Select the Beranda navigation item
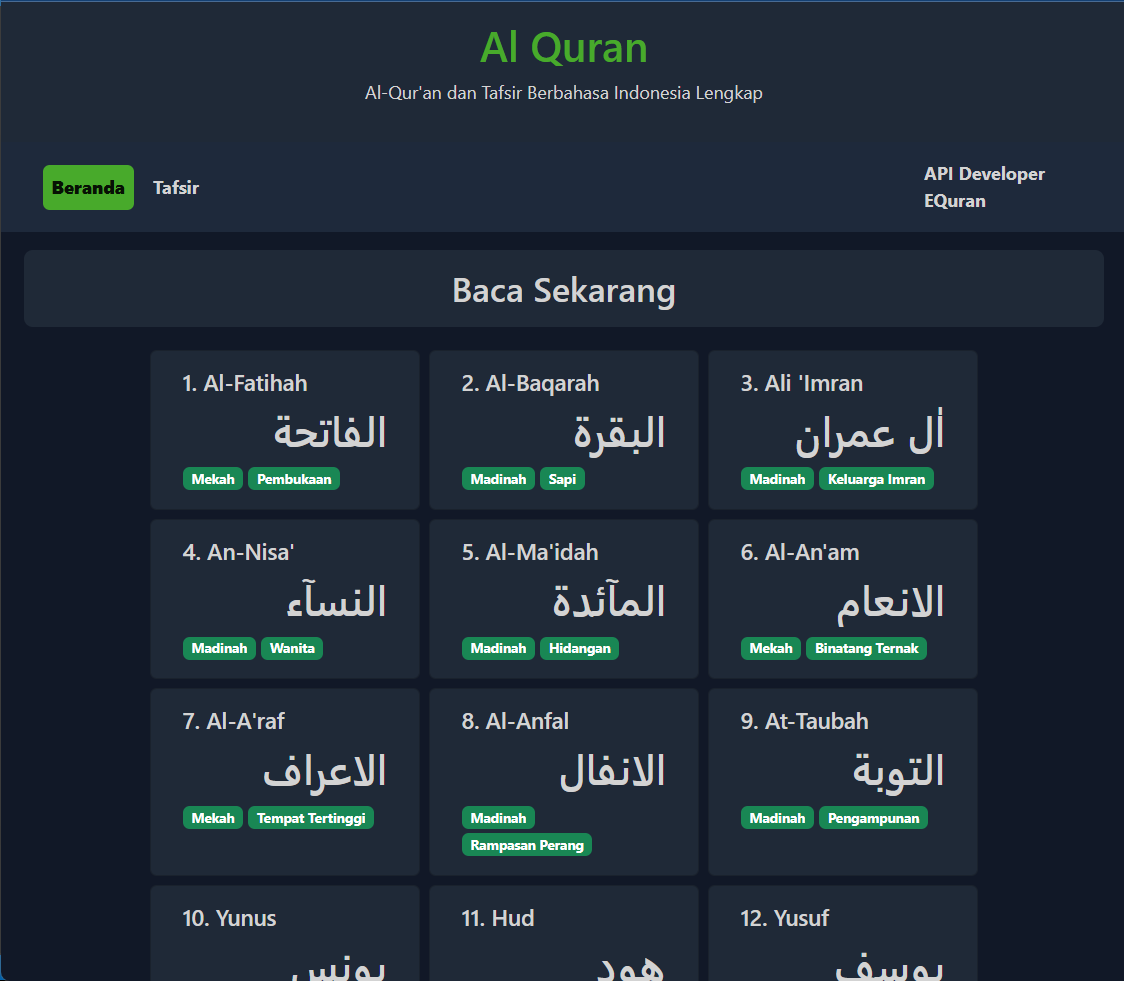Screen dimensions: 1124x981 (x=88, y=187)
